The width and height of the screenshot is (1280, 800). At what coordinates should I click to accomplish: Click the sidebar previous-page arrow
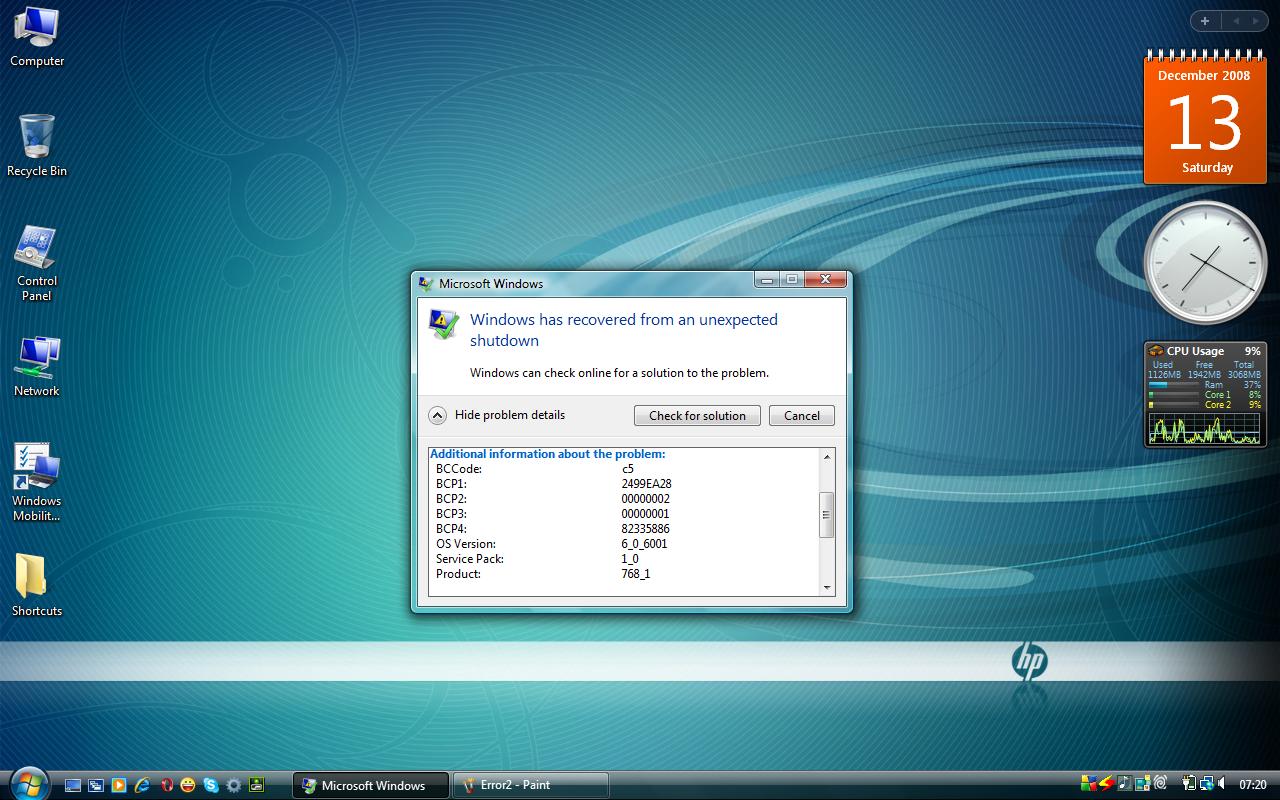tap(1235, 21)
